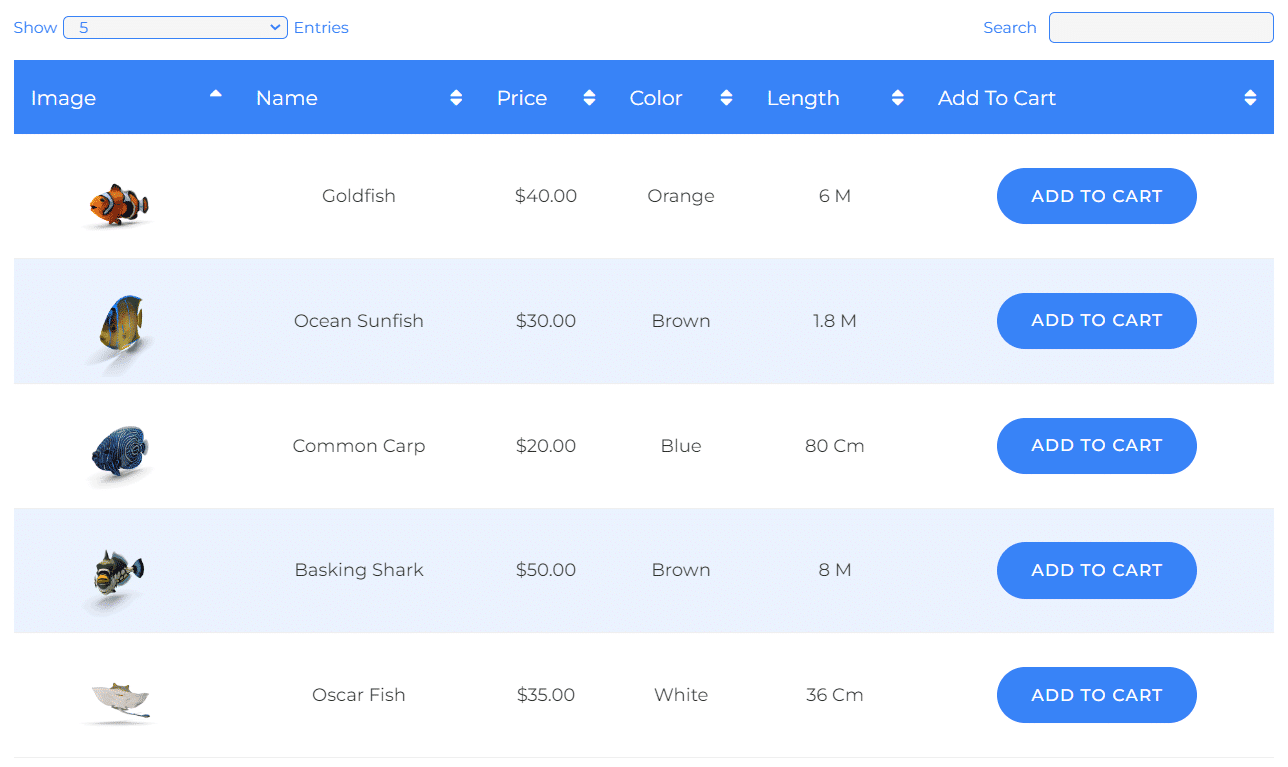
Task: Add Common Carp to cart
Action: (1096, 446)
